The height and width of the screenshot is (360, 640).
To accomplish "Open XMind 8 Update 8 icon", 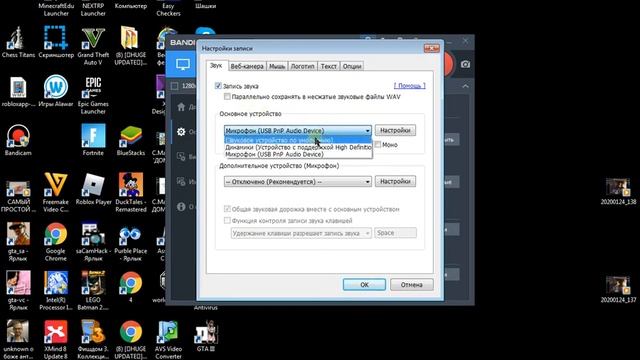I will click(x=56, y=340).
